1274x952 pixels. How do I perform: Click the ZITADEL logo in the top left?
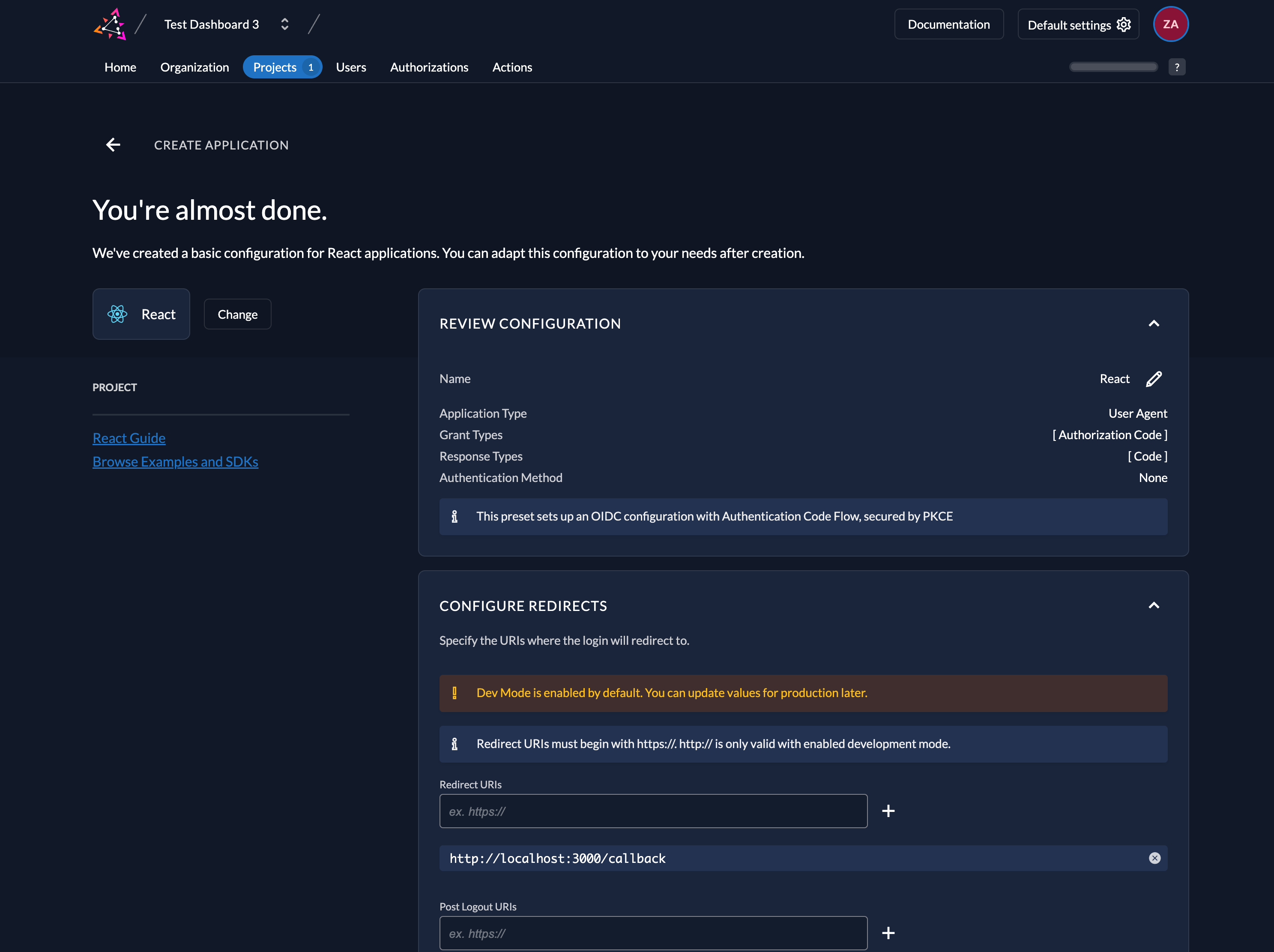pos(111,24)
